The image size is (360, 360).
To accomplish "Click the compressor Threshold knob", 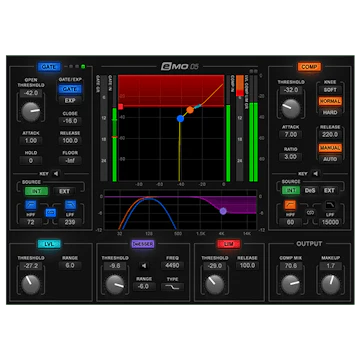I will [x=291, y=108].
